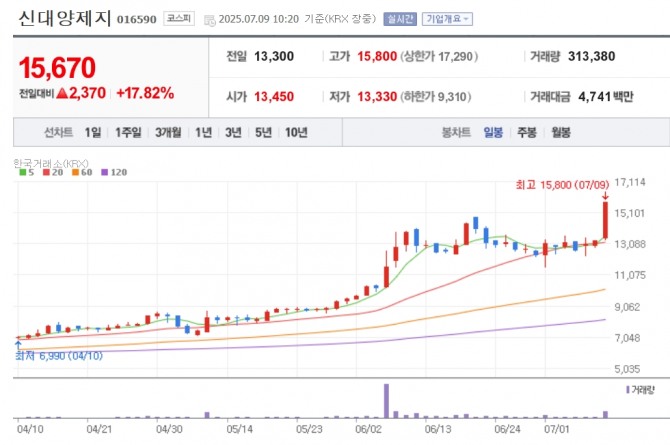Open the 기업개요 dropdown

click(x=447, y=19)
